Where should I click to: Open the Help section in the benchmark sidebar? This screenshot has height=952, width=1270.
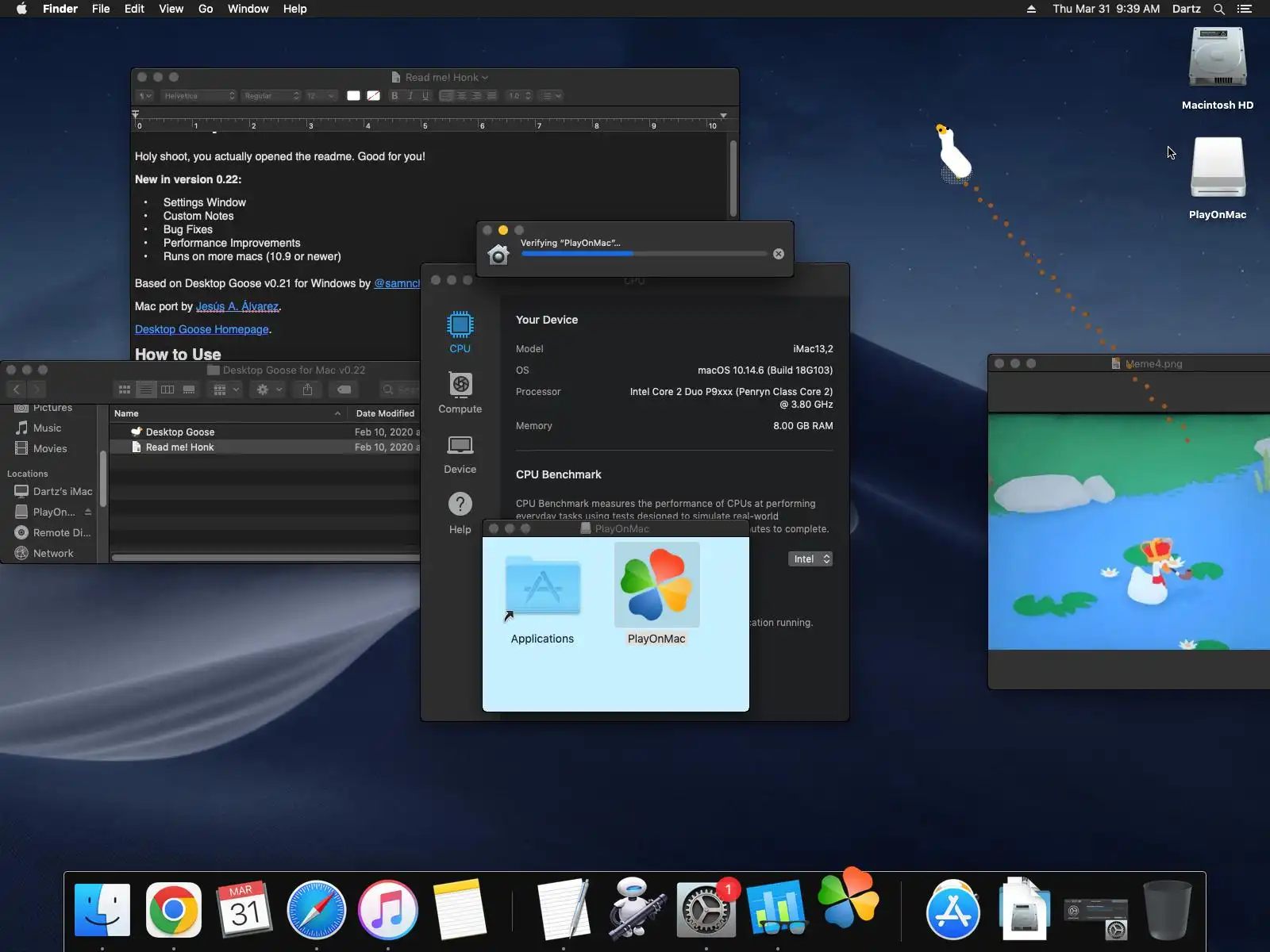click(x=460, y=513)
